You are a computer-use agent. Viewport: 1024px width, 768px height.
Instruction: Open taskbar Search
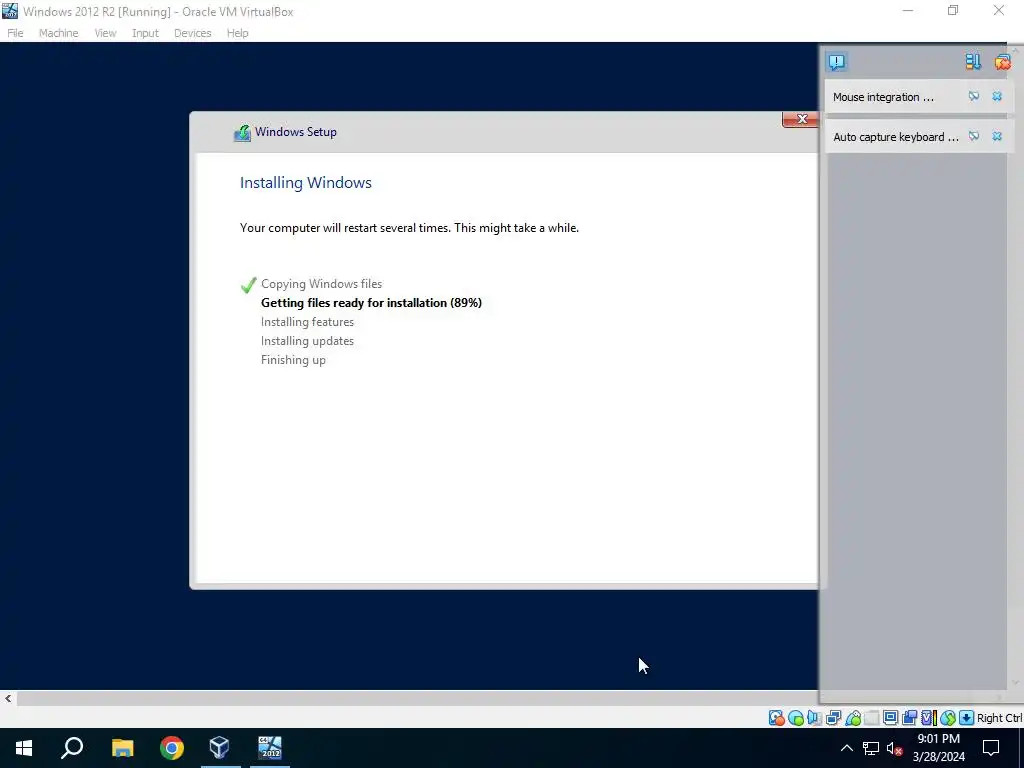72,748
